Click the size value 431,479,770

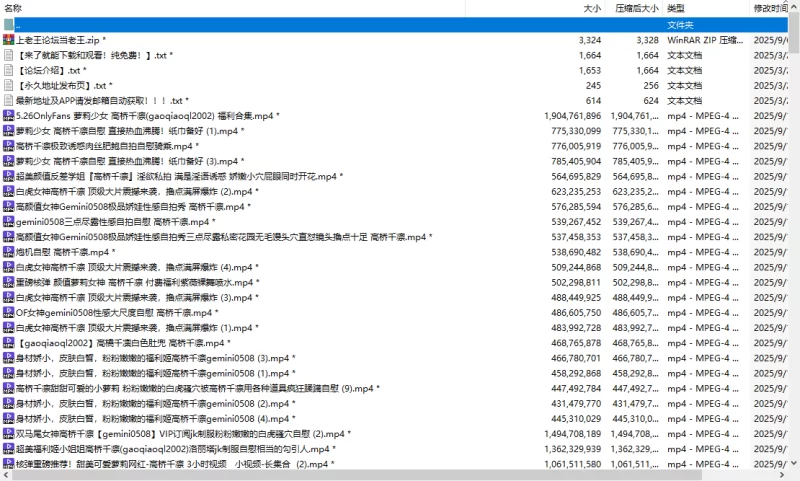pos(576,403)
